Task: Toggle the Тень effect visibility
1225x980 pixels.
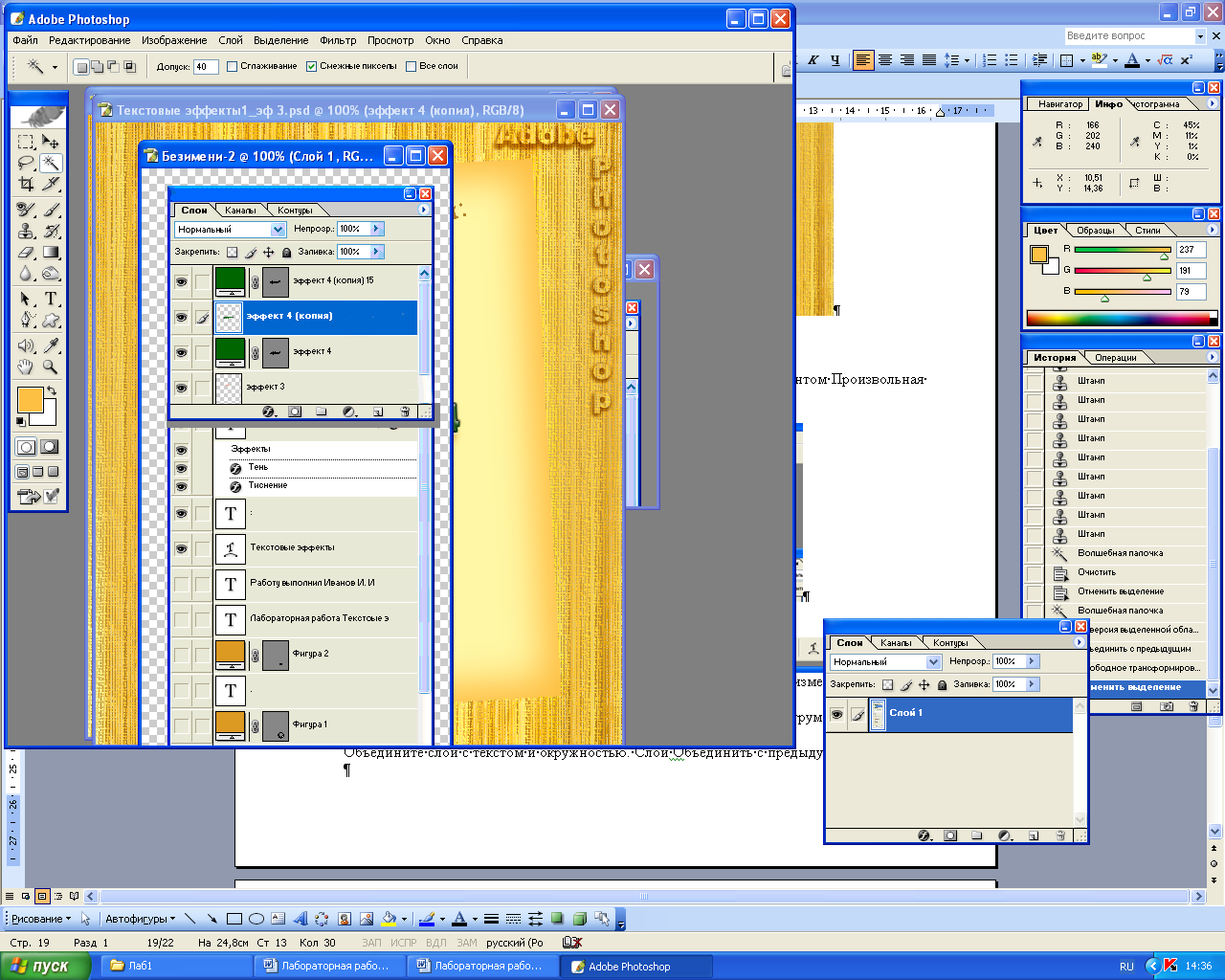Action: pyautogui.click(x=181, y=468)
